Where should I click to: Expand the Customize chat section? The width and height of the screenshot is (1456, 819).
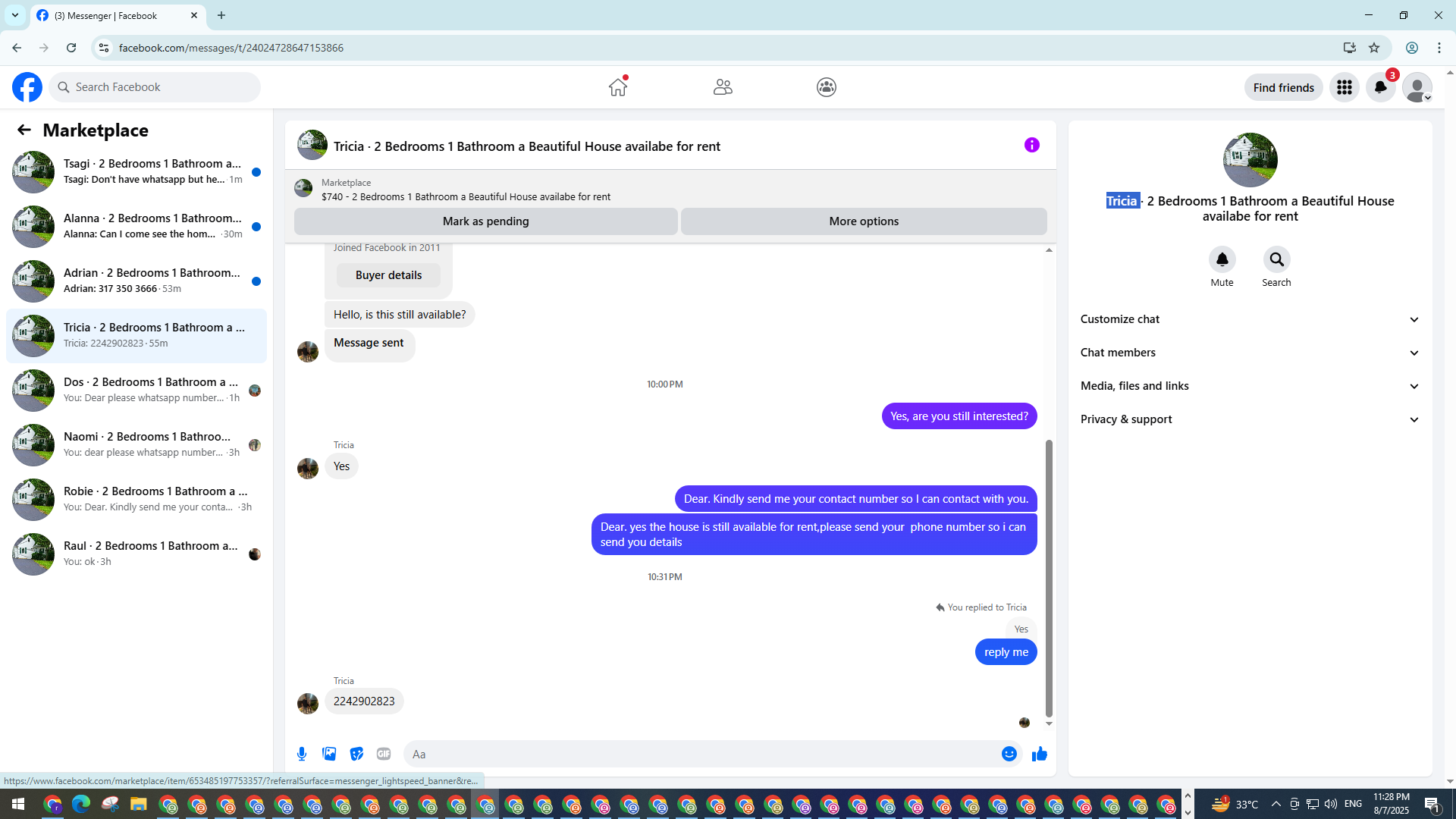tap(1250, 319)
